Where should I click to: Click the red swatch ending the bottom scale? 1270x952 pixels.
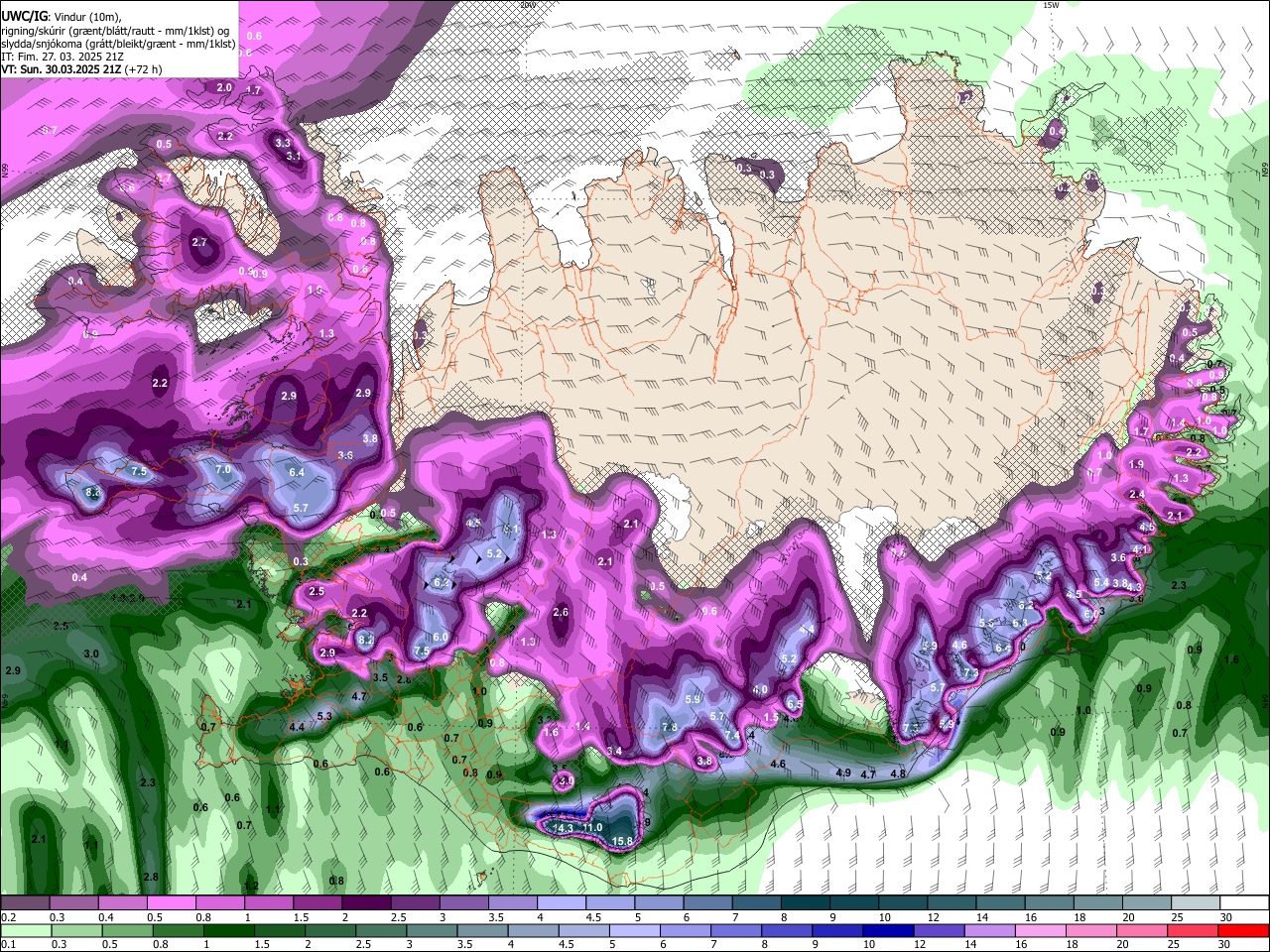click(x=1243, y=930)
